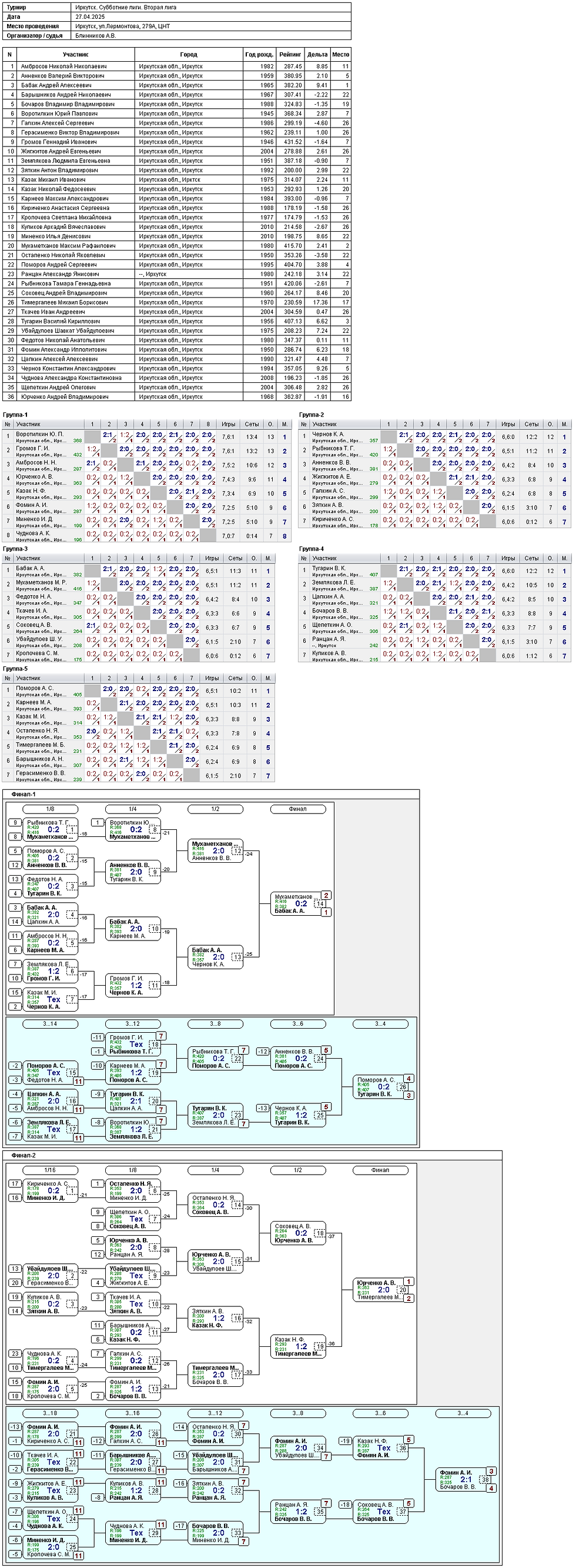This screenshot has width=576, height=1568.
Task: Click 'Воротилкин Ю. П.' row in Группа-1
Action: (x=146, y=436)
